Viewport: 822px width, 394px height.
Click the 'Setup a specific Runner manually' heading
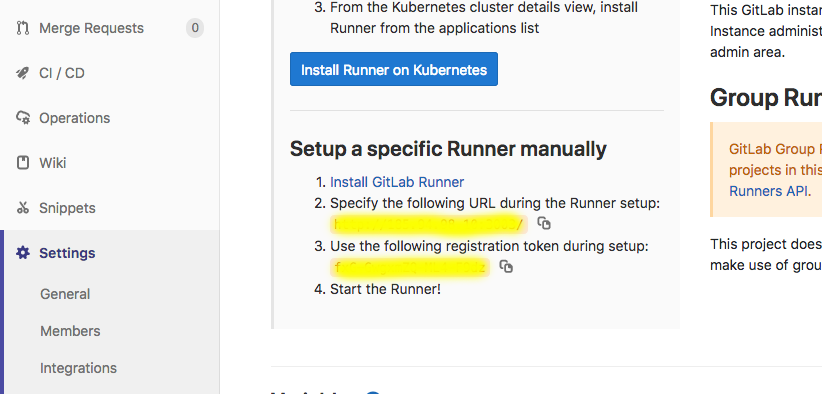point(448,149)
